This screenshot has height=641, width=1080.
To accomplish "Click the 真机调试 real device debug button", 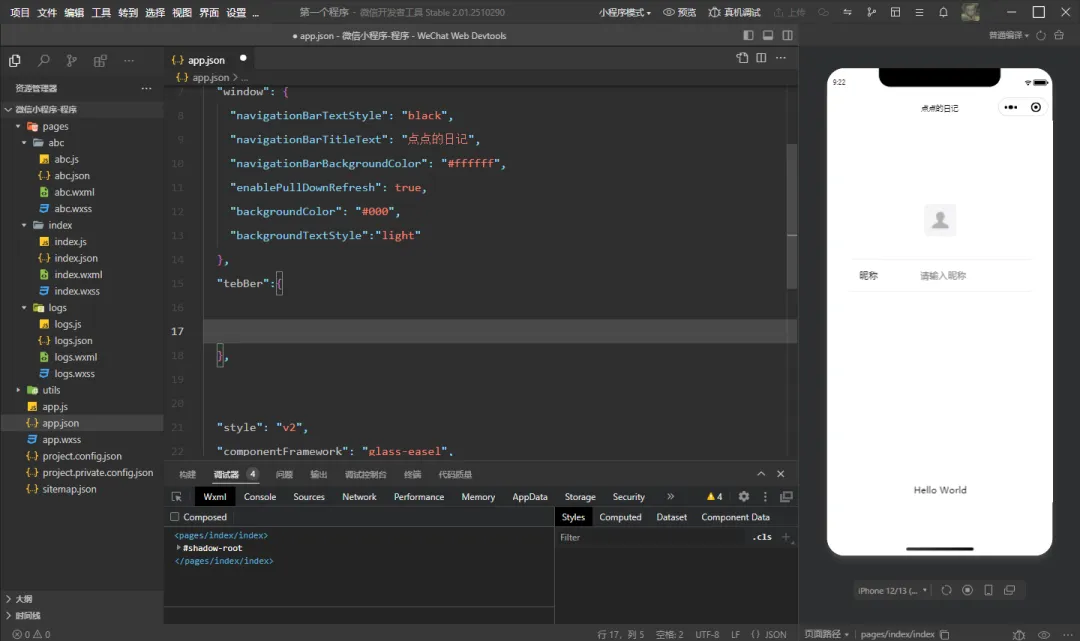I will click(x=734, y=12).
